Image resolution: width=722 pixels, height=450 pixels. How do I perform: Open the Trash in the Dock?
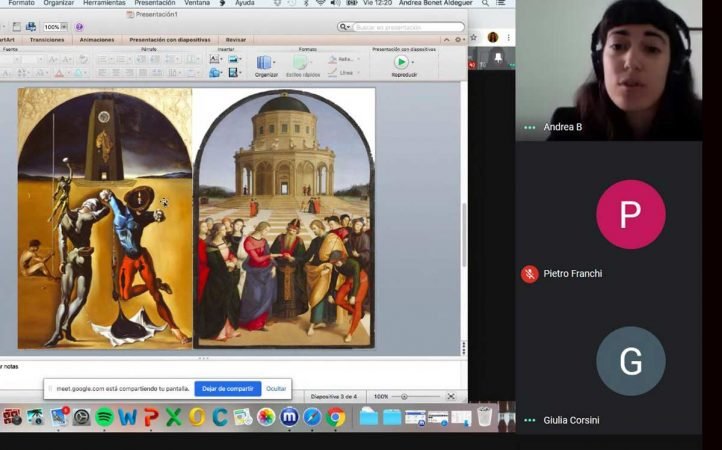coord(484,416)
